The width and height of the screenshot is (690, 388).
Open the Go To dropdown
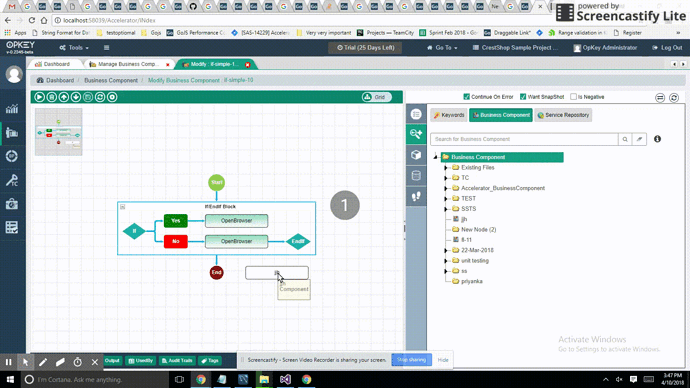442,48
